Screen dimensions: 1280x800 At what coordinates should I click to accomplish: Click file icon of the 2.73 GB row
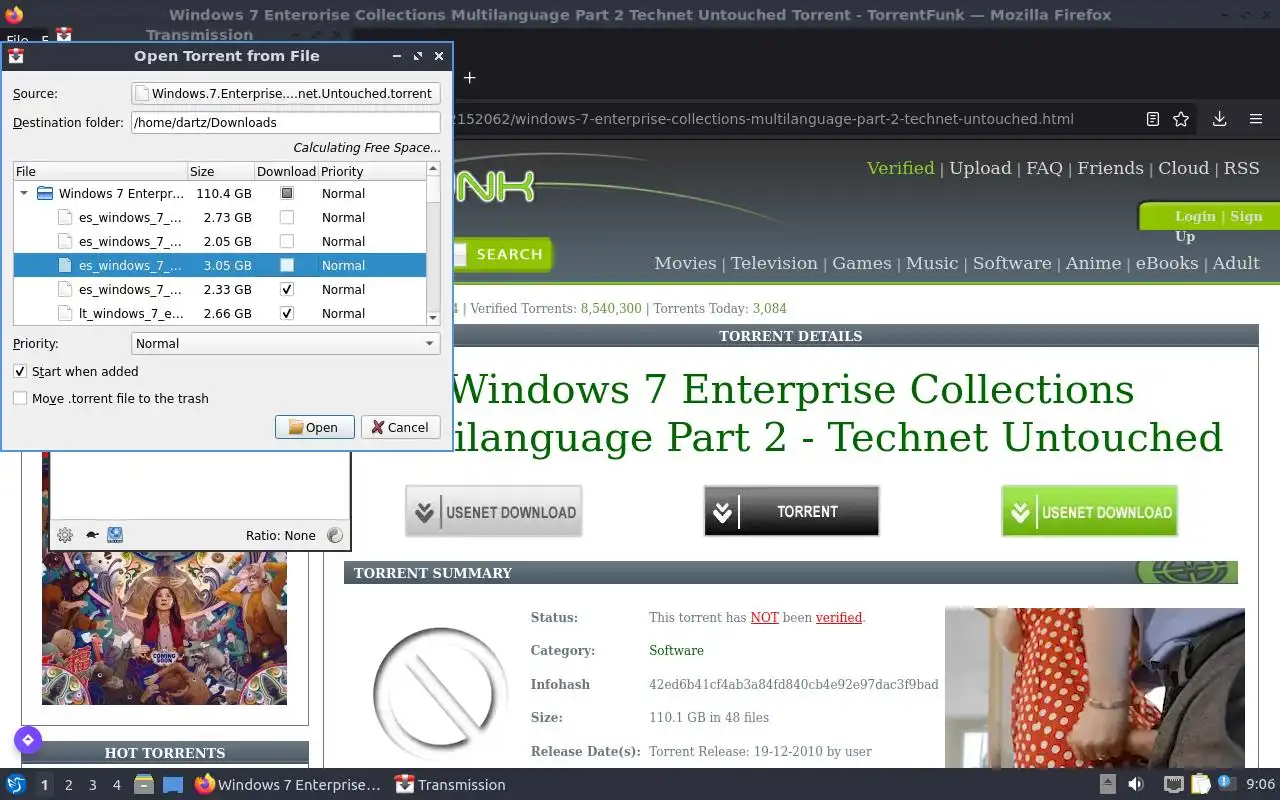[66, 218]
